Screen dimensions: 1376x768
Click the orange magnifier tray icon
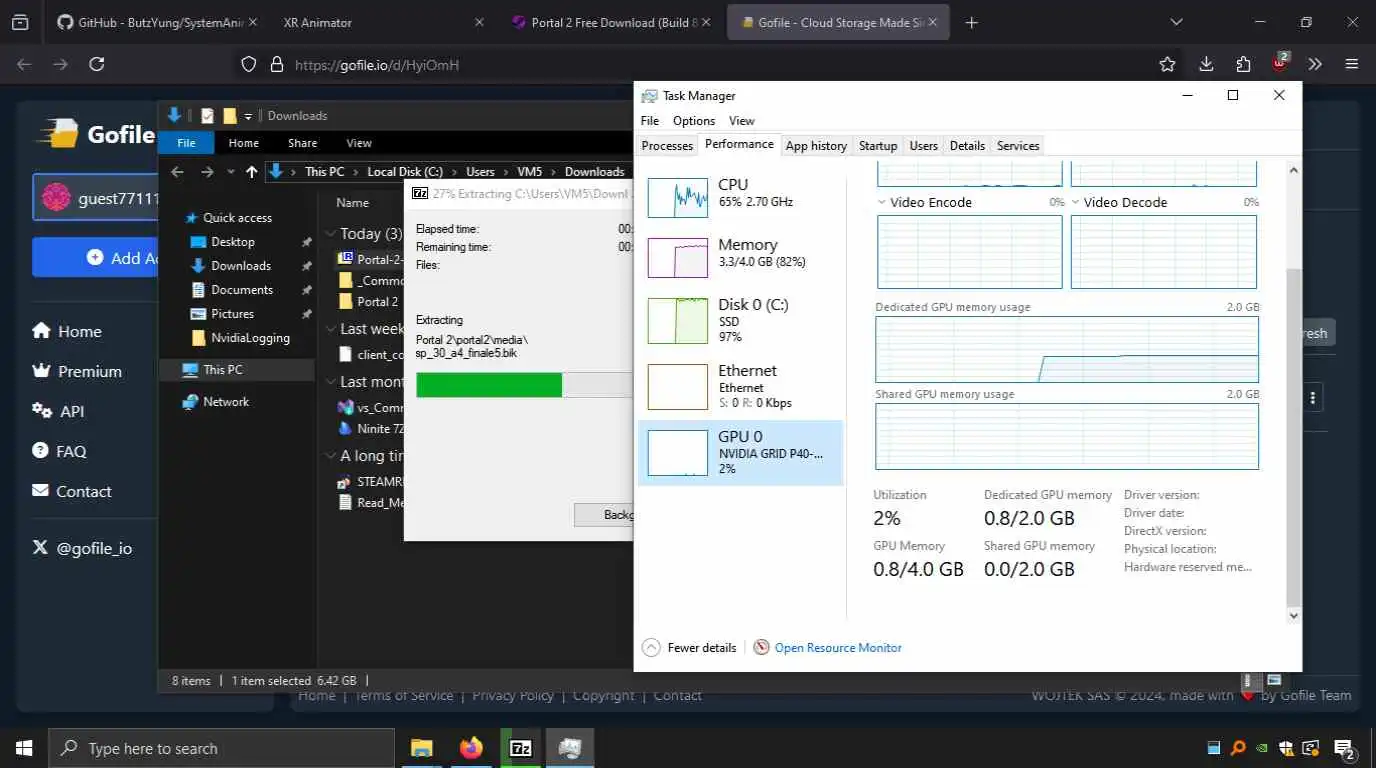(x=1238, y=748)
